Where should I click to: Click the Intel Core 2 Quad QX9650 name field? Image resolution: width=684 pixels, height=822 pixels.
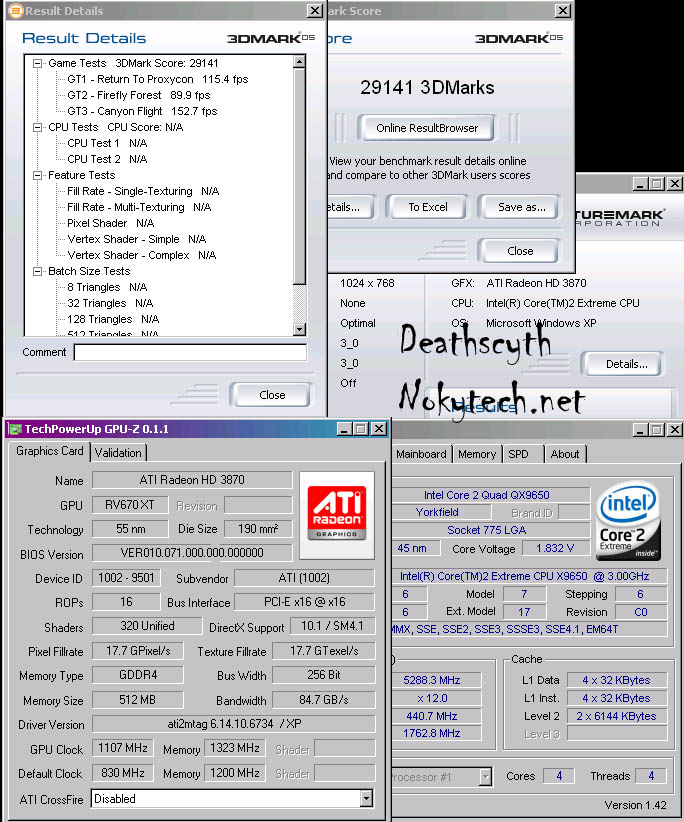[490, 495]
